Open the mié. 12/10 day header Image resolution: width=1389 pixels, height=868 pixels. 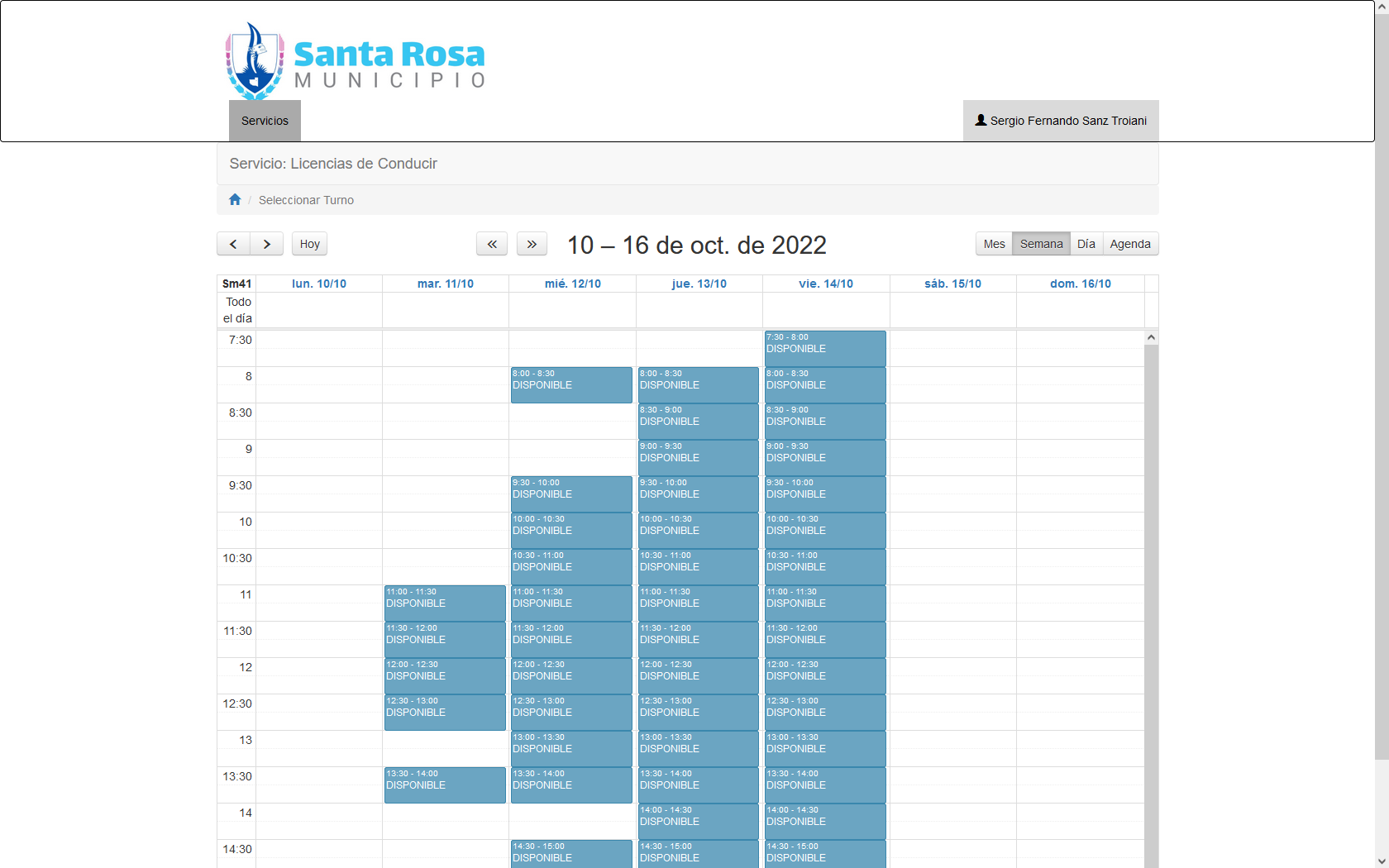[x=572, y=284]
